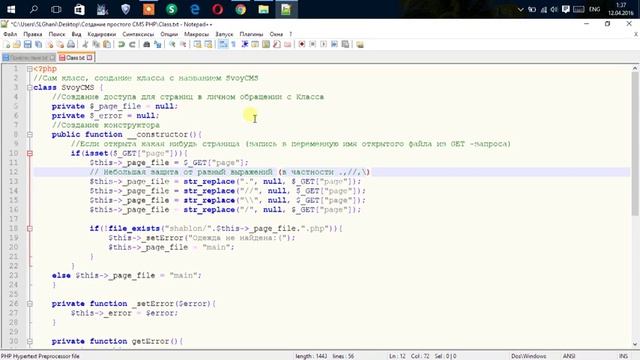Click the Redo toolbar icon
This screenshot has height=360, width=640.
point(132,44)
